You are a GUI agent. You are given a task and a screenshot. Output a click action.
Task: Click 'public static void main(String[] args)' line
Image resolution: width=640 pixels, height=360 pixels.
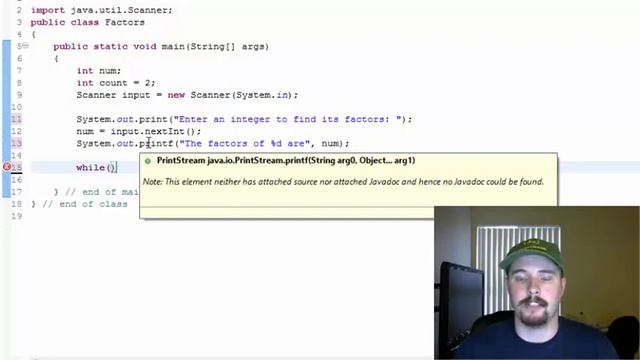pos(161,47)
